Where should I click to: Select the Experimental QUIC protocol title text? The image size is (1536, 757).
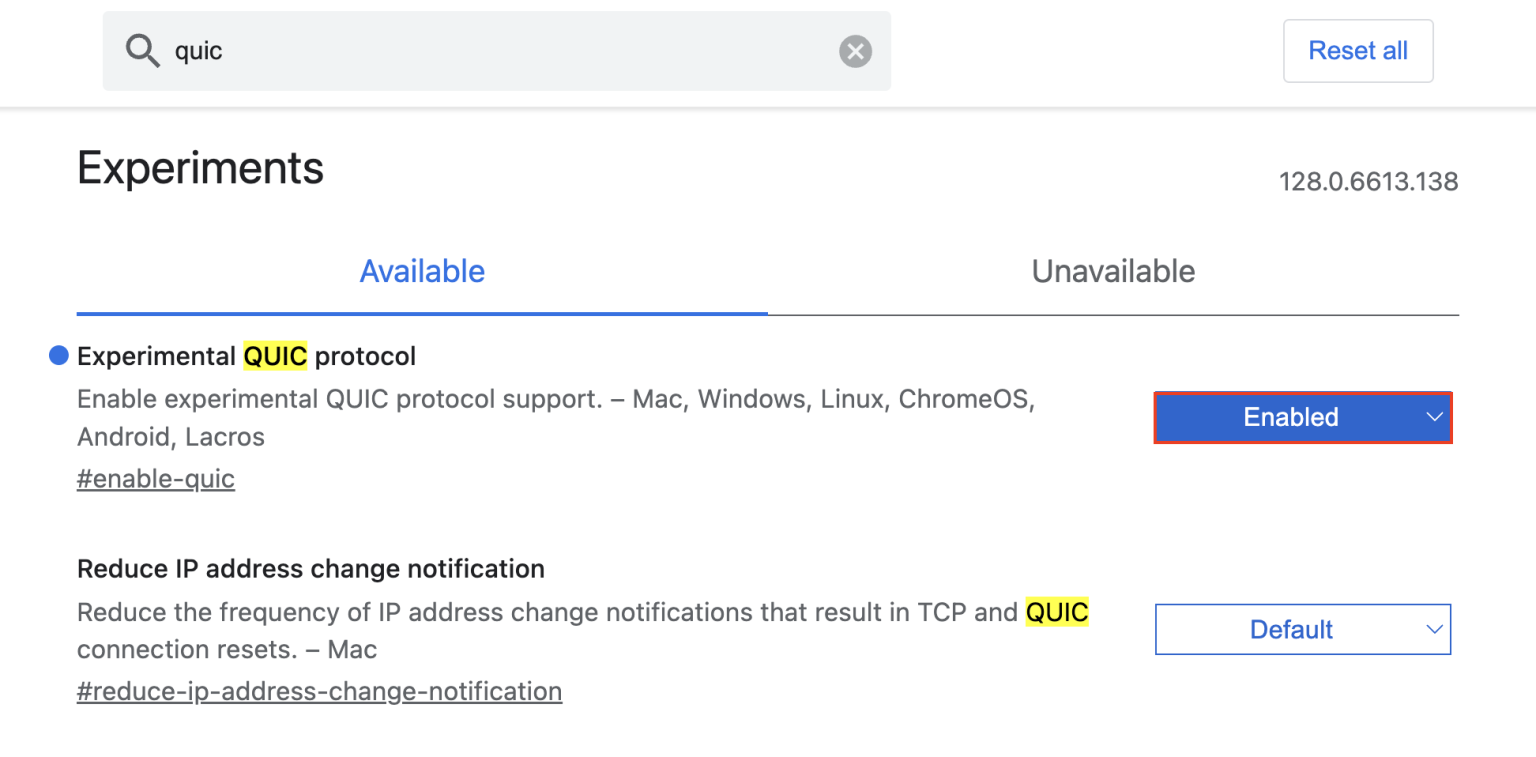coord(247,356)
